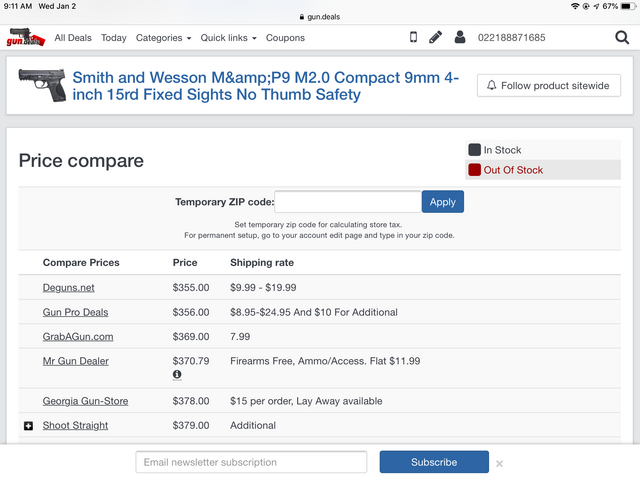This screenshot has height=480, width=640.
Task: Expand the Shoot Straight row plus icon
Action: coord(28,426)
